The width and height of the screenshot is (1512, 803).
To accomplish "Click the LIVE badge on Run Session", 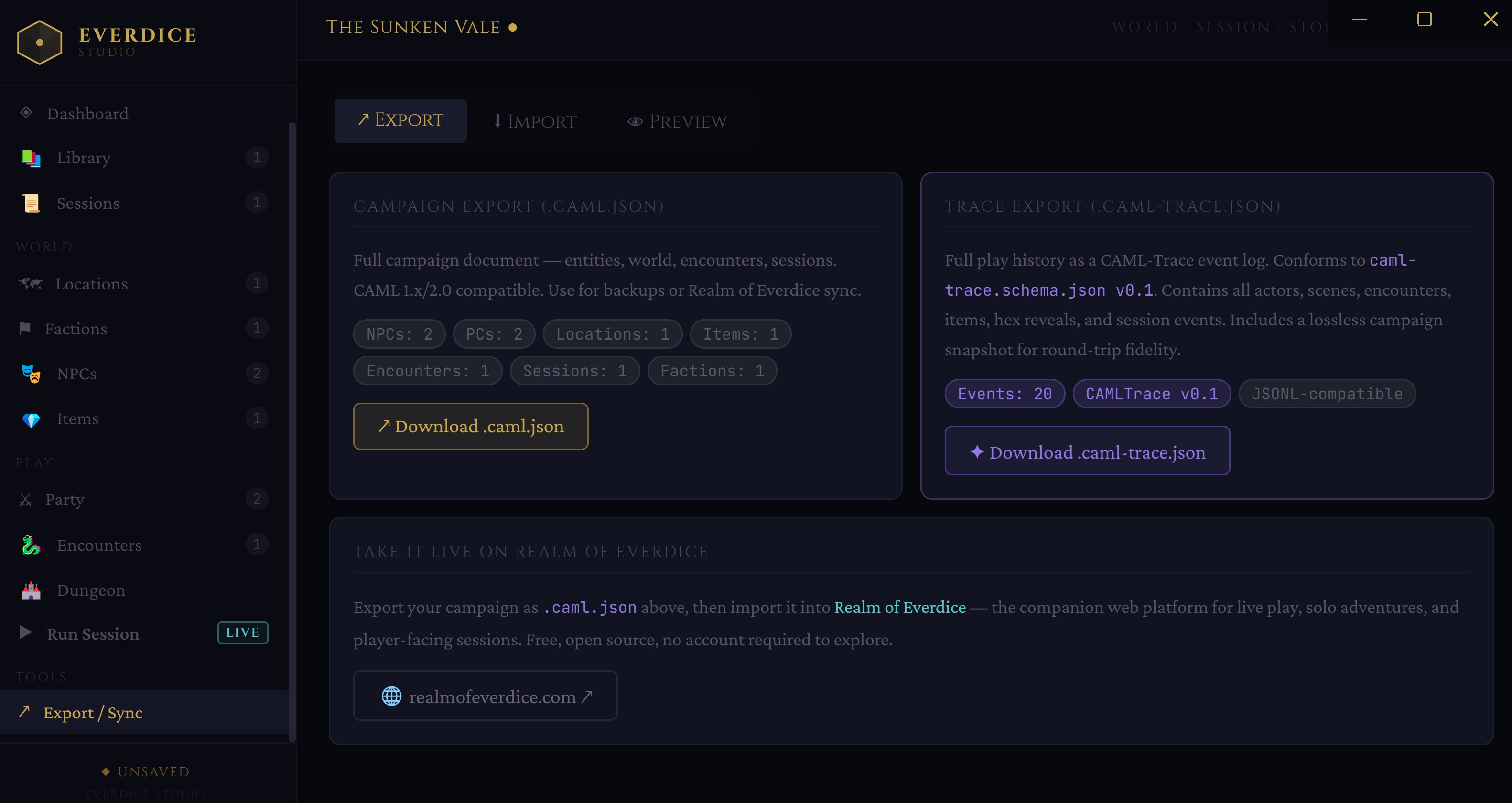I will [242, 632].
